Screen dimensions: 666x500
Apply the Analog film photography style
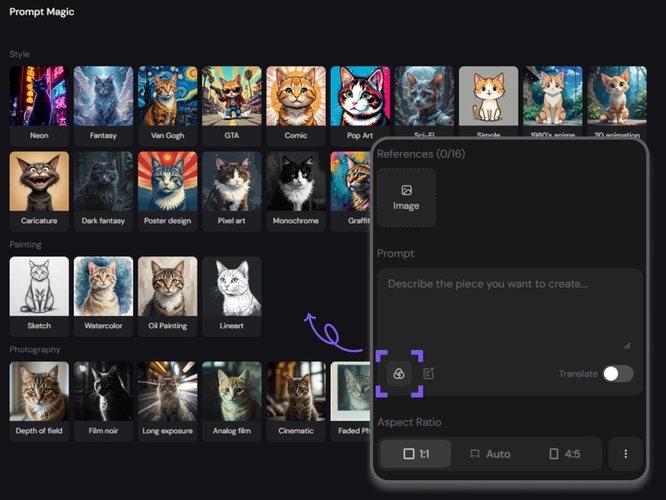pyautogui.click(x=231, y=401)
